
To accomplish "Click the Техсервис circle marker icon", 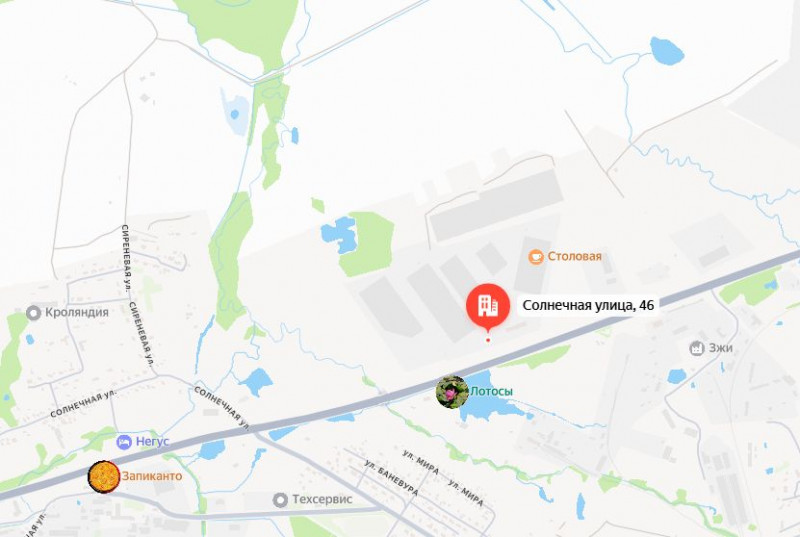I will click(280, 500).
